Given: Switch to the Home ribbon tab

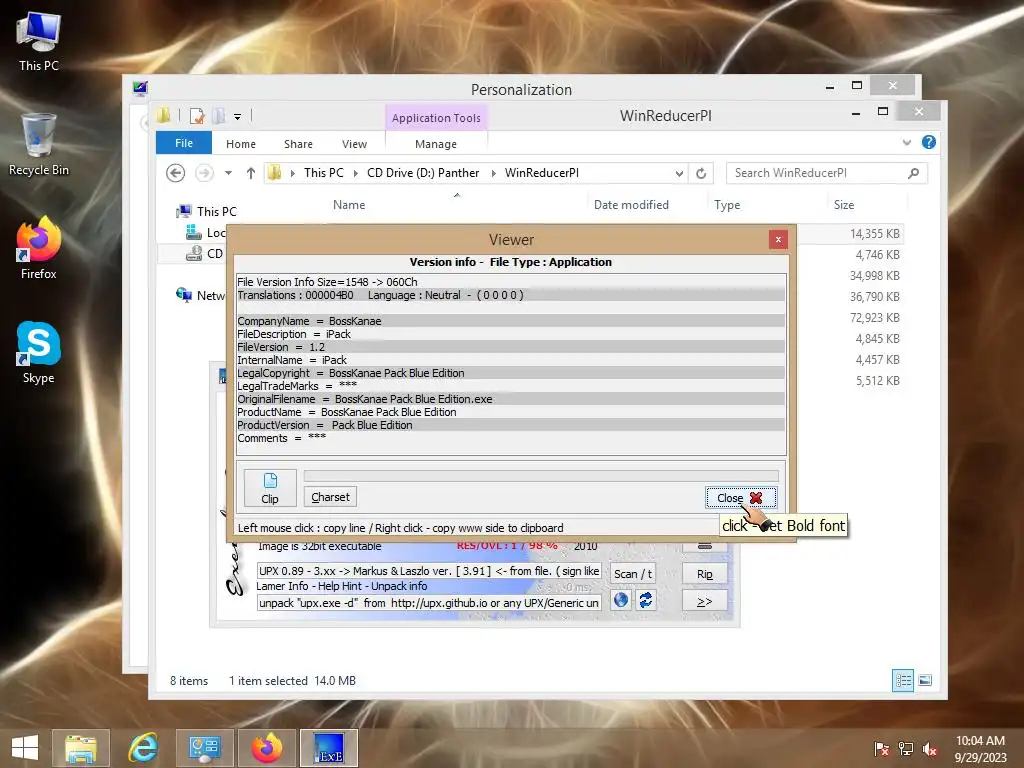Looking at the screenshot, I should click(x=241, y=144).
